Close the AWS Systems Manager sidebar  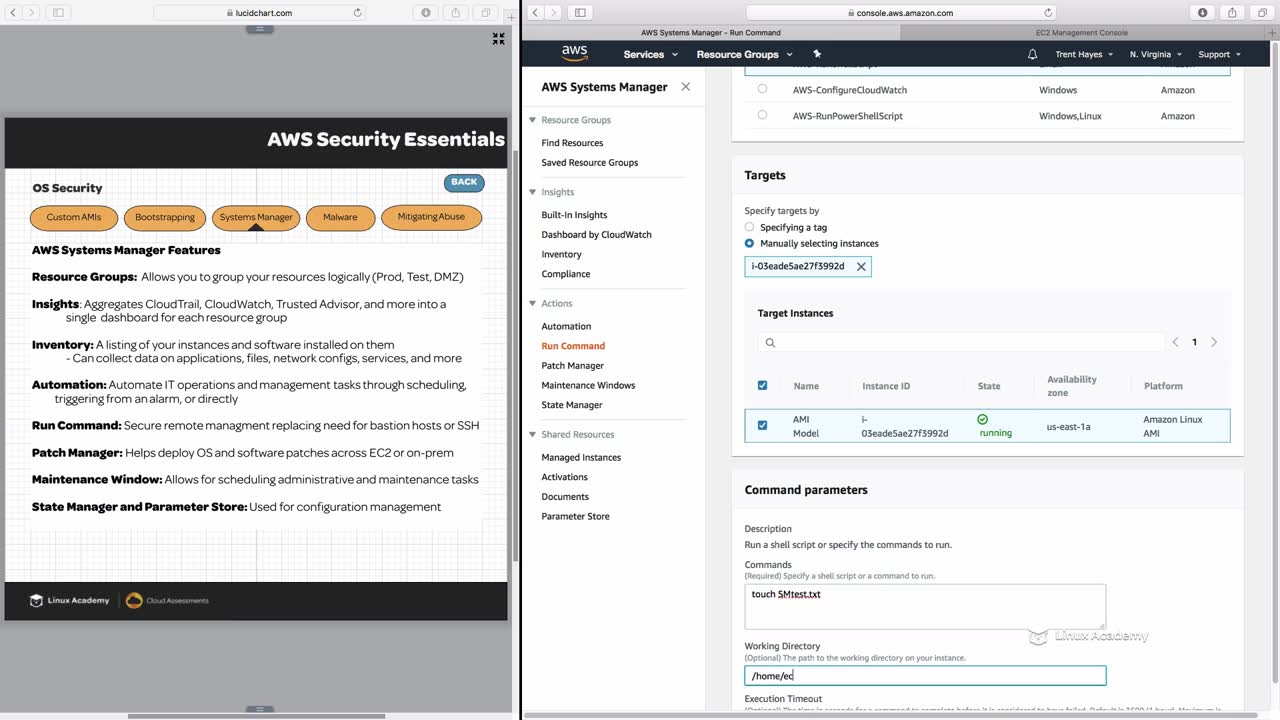tap(685, 87)
